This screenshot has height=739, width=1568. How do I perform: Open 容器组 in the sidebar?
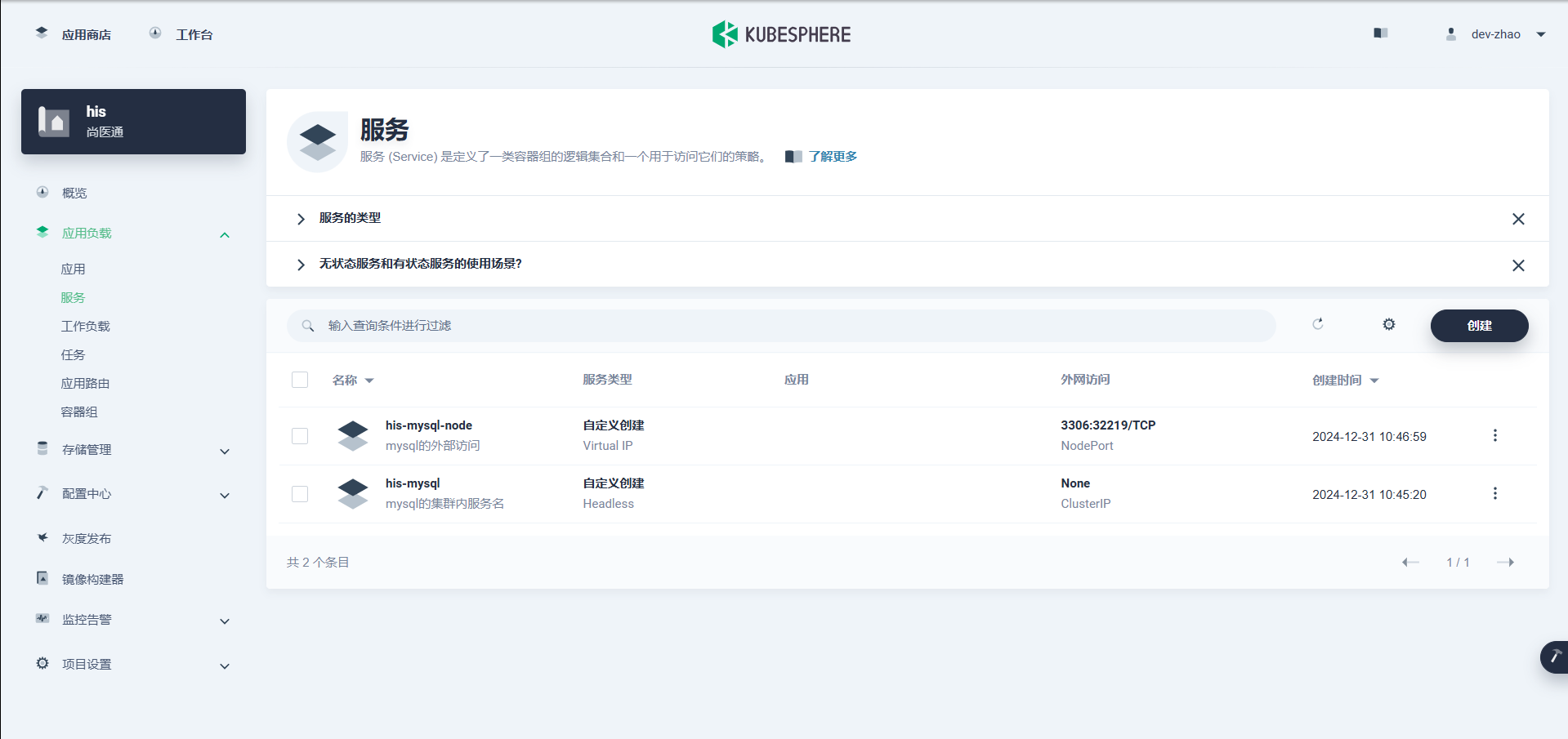coord(79,412)
